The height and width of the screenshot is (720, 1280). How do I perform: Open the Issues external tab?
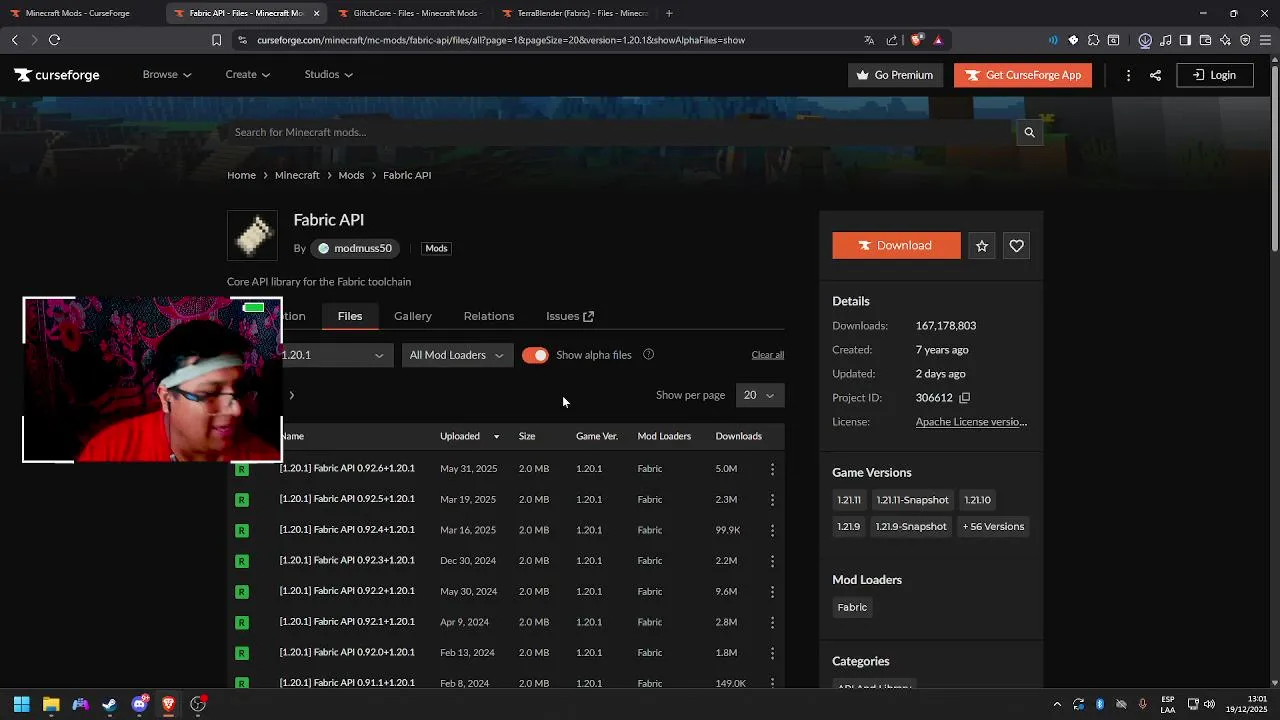(570, 316)
